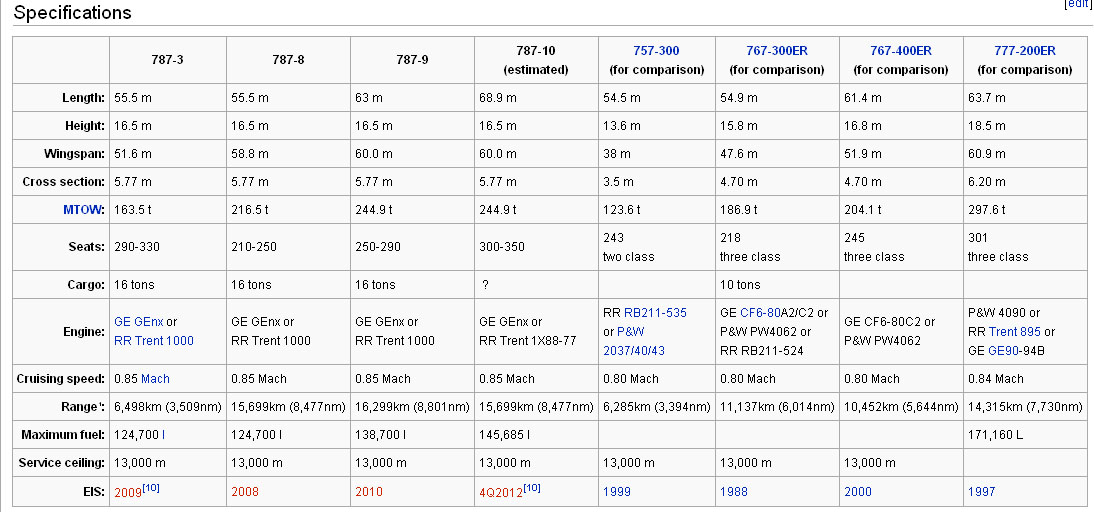The height and width of the screenshot is (512, 1094).
Task: Select the 6,498km (3,509nm) range cell
Action: [x=167, y=407]
